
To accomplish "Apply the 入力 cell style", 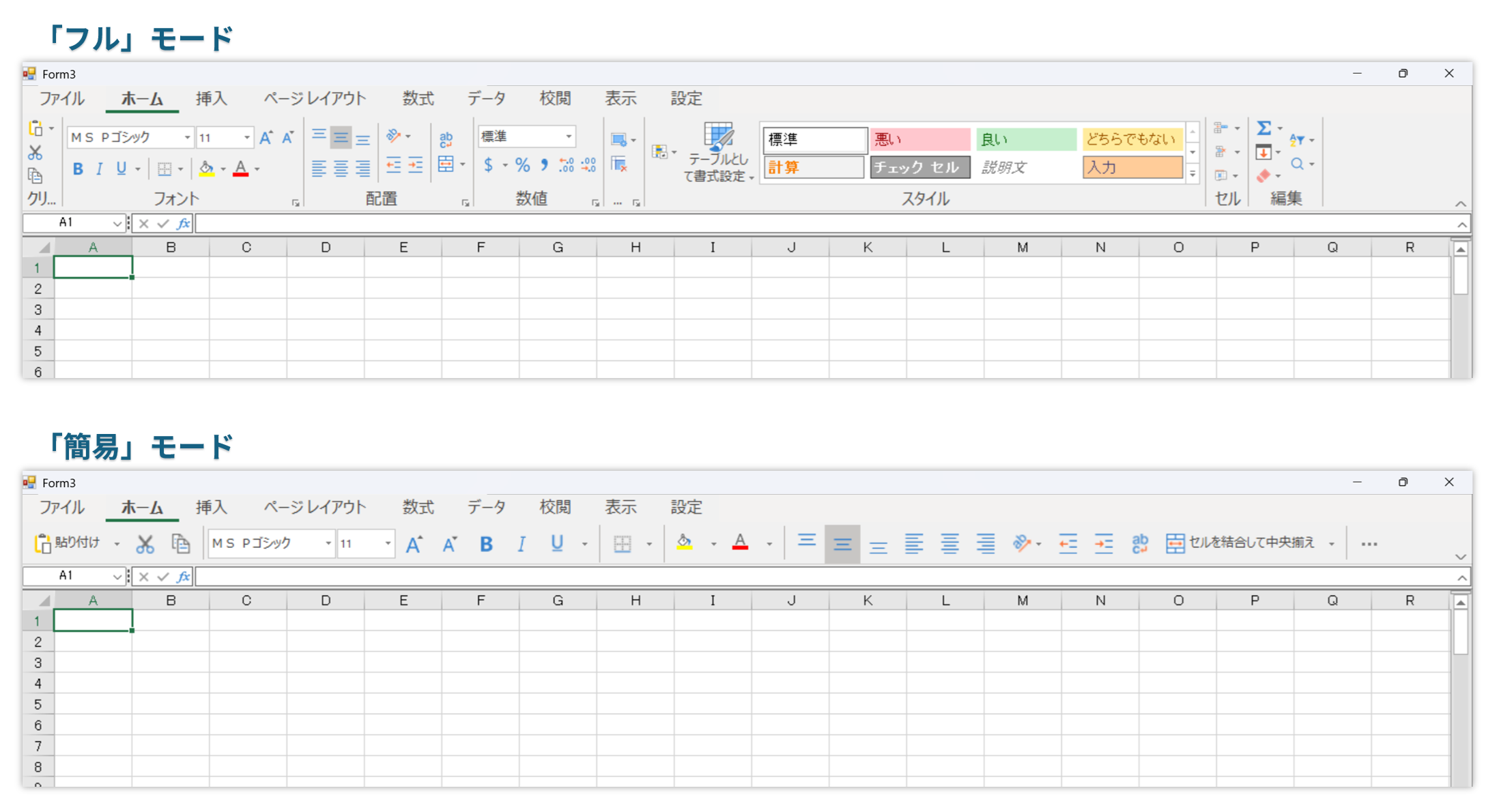I will 1132,167.
